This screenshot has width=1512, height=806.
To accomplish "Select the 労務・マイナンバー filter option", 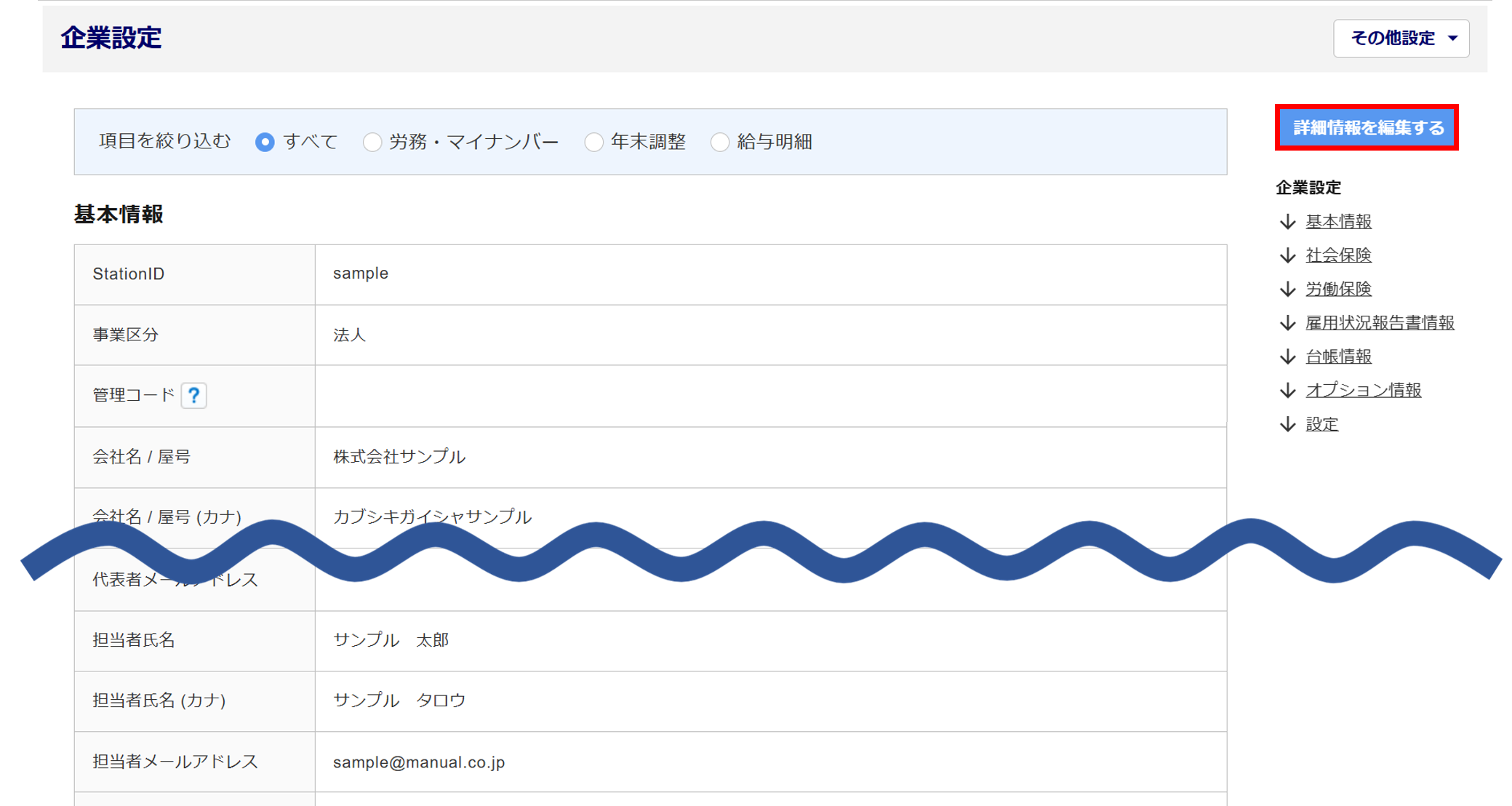I will coord(372,142).
